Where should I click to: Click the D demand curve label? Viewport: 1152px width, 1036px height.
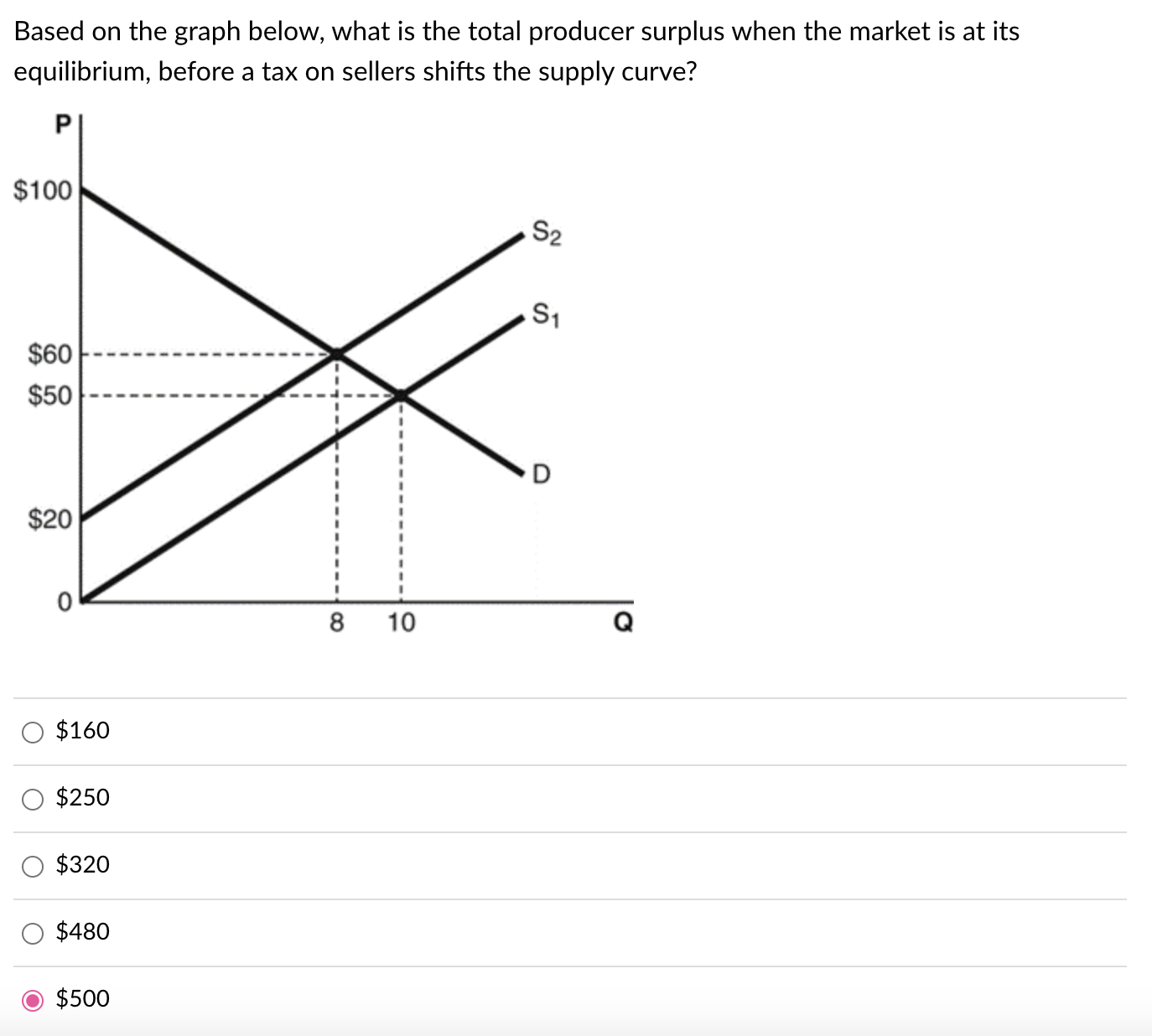(541, 474)
